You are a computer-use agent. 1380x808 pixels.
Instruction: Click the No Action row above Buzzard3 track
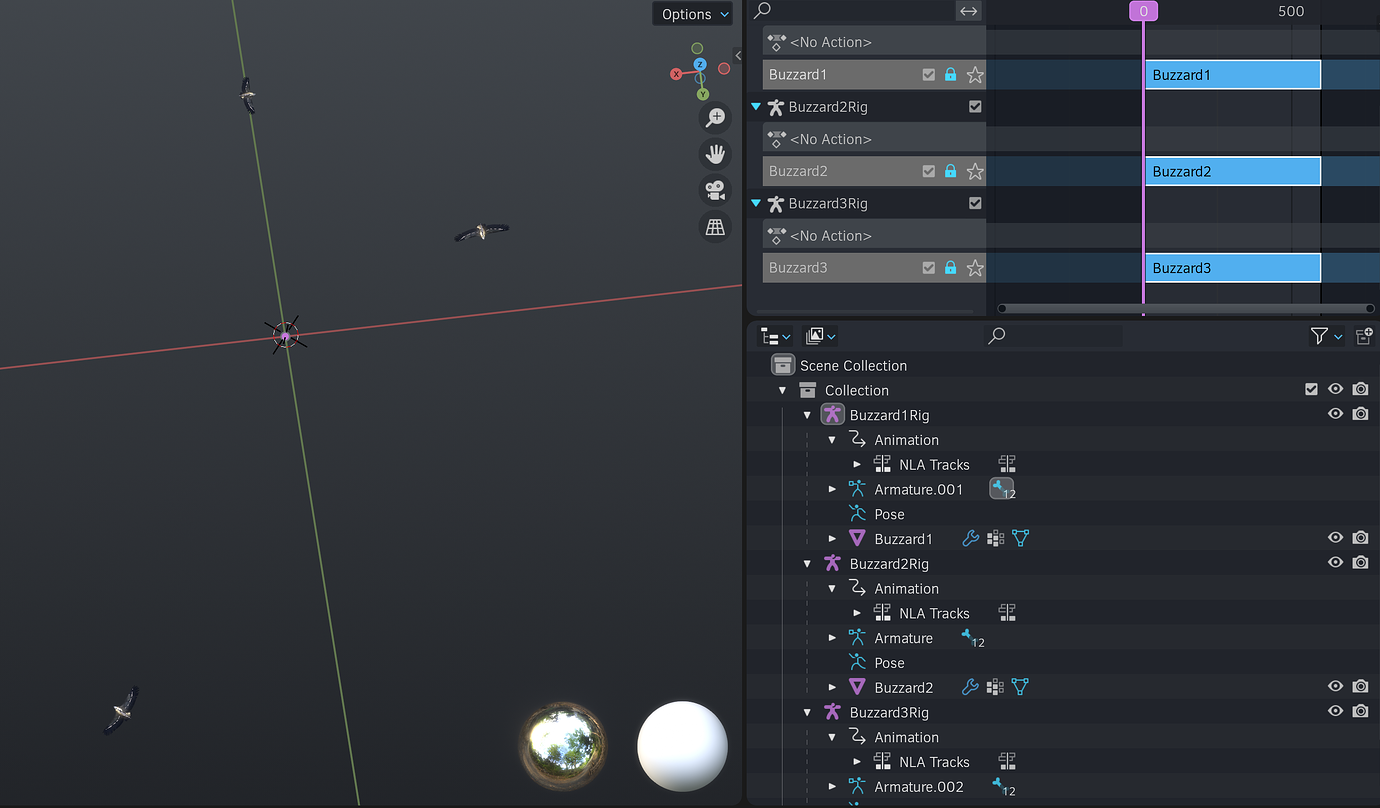pos(874,236)
